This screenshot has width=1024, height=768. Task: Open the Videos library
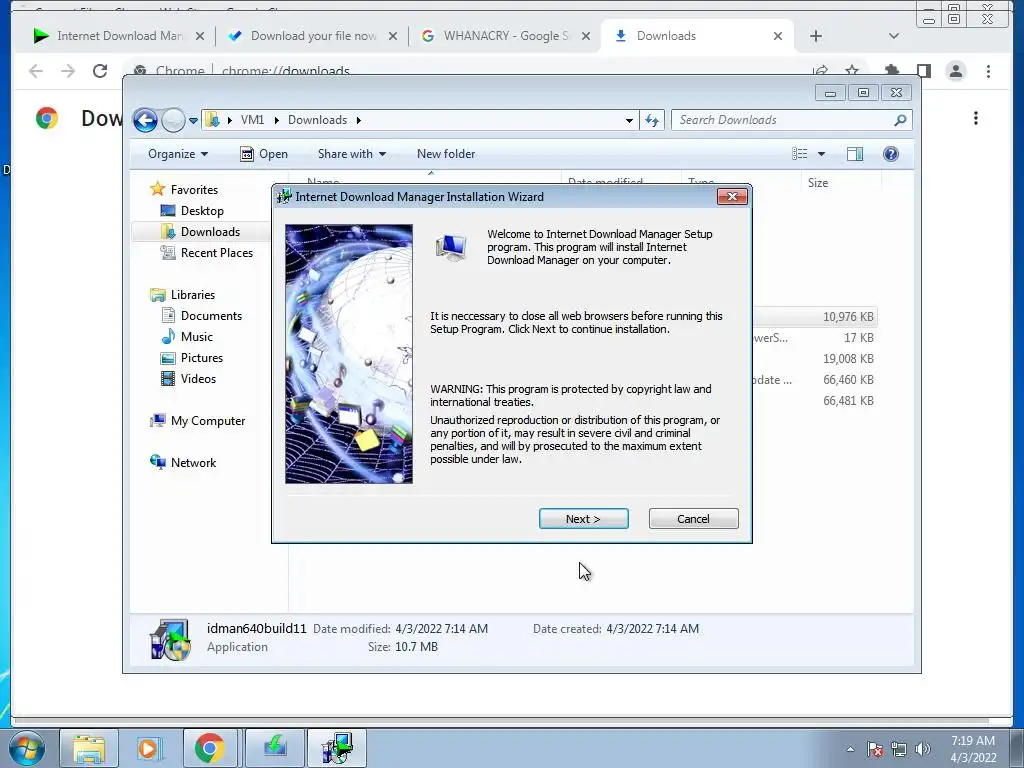198,379
